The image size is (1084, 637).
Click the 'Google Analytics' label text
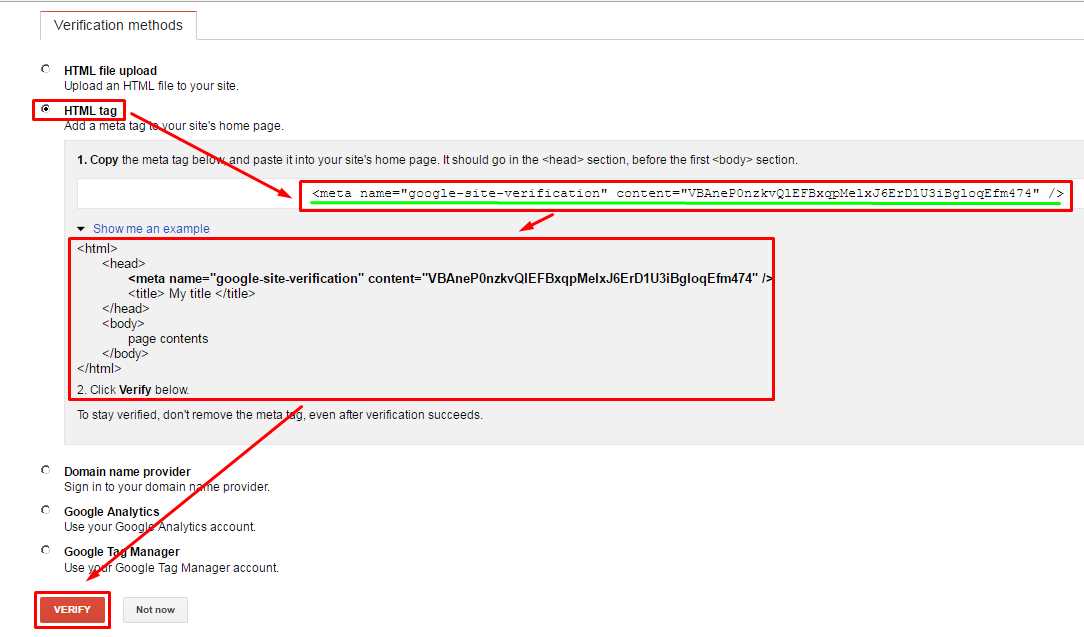click(x=111, y=512)
